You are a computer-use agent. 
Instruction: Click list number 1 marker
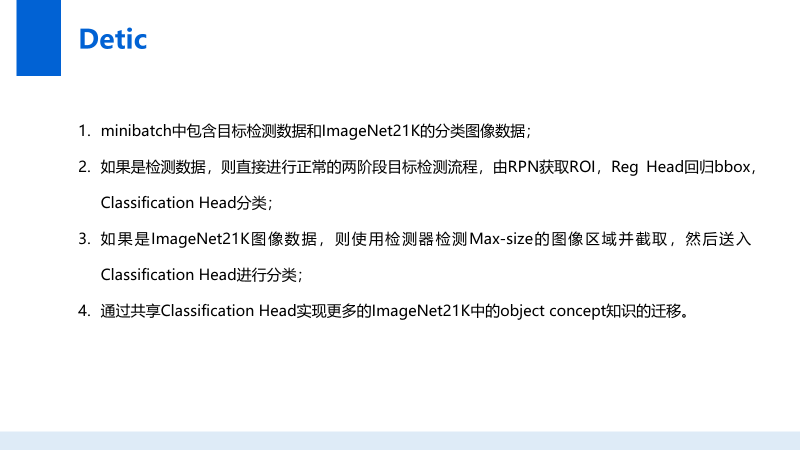84,131
